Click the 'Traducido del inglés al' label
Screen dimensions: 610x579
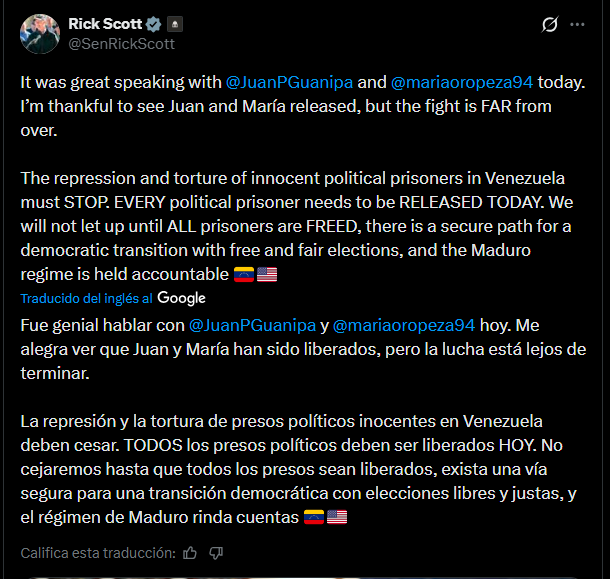(87, 298)
